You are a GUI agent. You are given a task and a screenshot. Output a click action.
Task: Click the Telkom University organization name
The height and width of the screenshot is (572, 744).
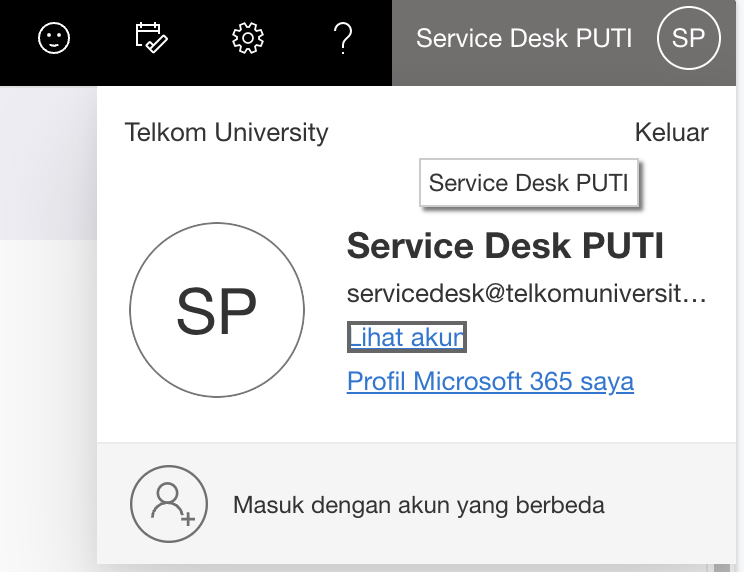(226, 132)
